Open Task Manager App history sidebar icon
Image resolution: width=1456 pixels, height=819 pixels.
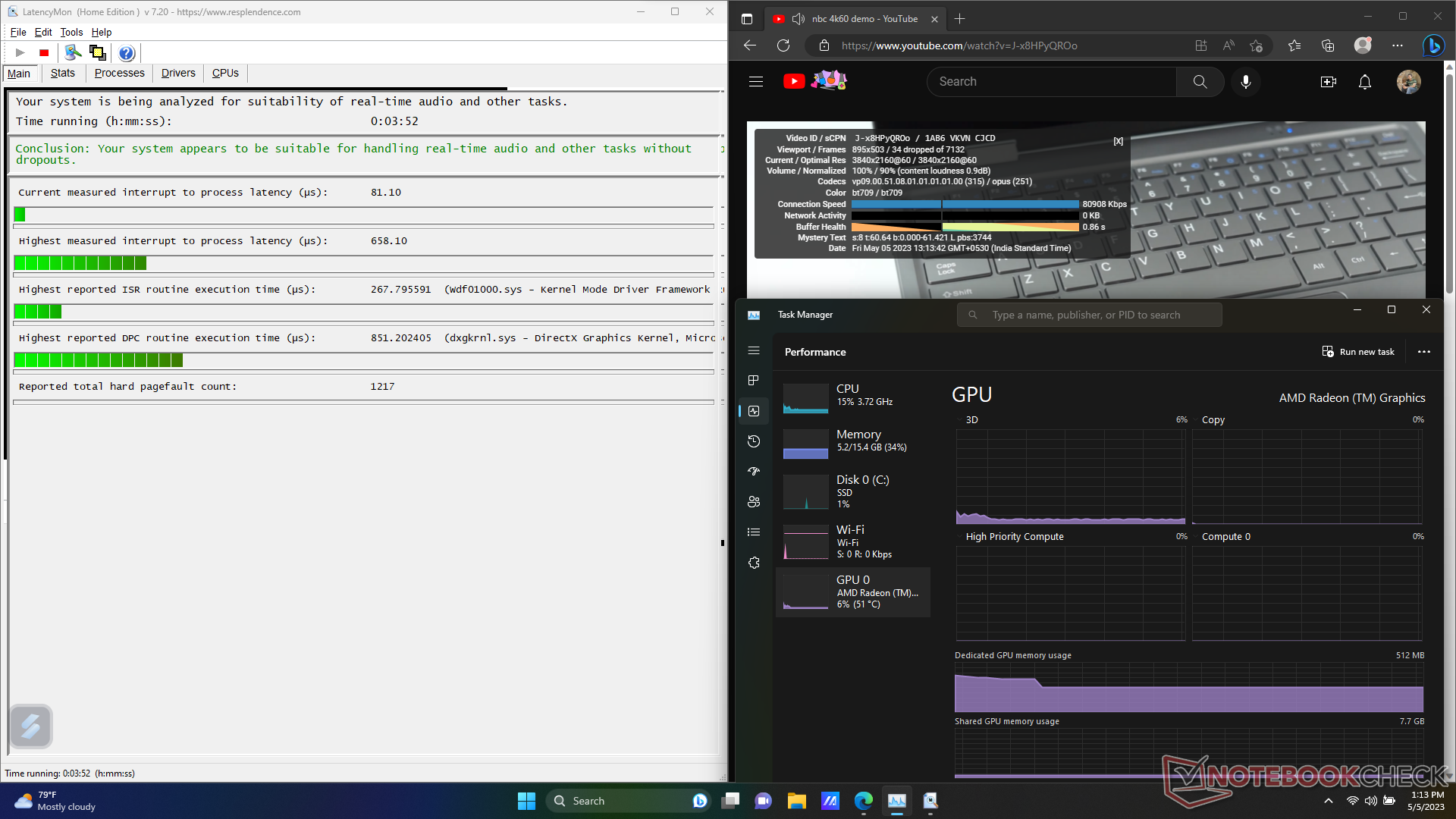753,441
